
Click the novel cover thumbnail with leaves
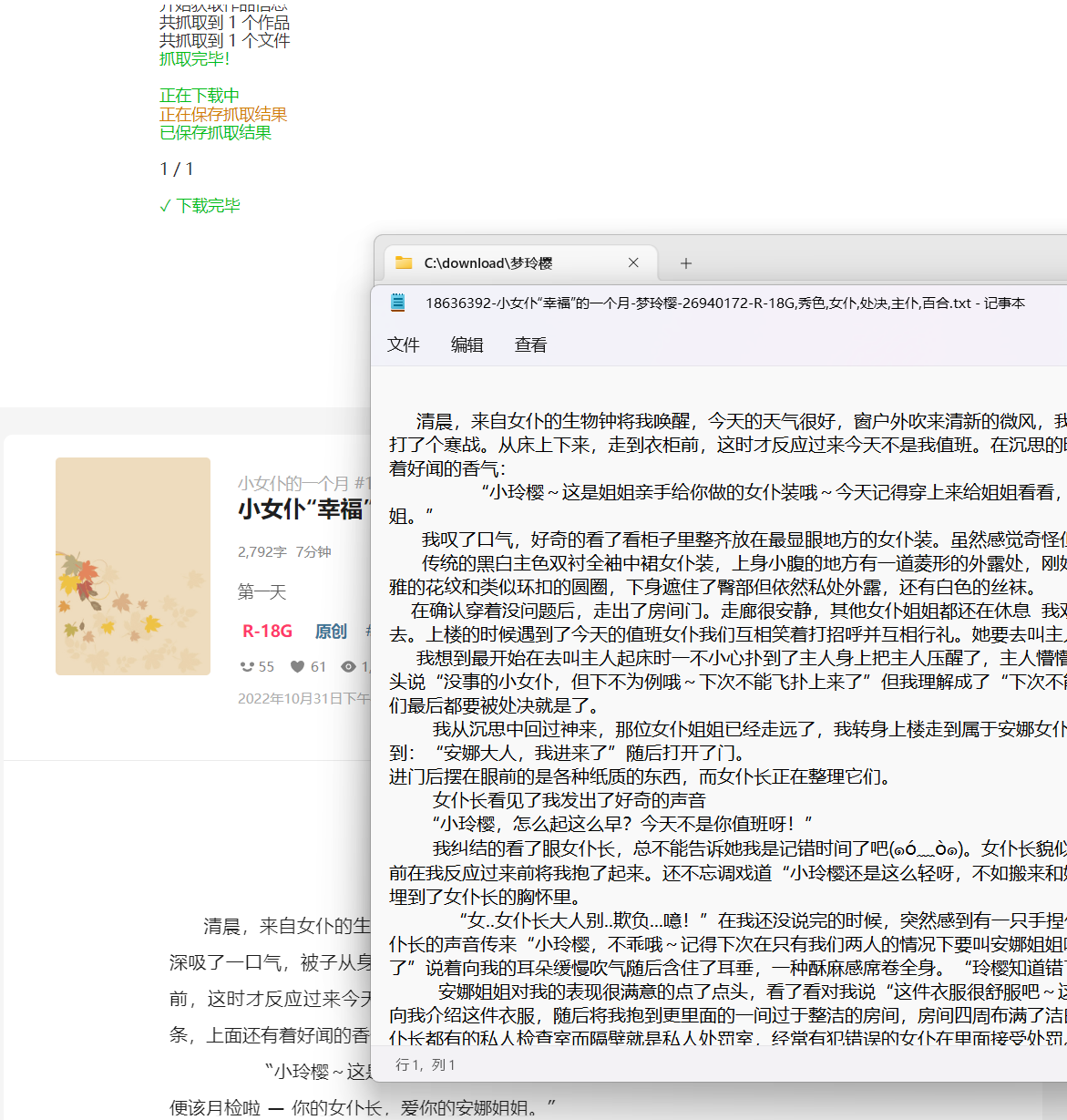[x=133, y=566]
